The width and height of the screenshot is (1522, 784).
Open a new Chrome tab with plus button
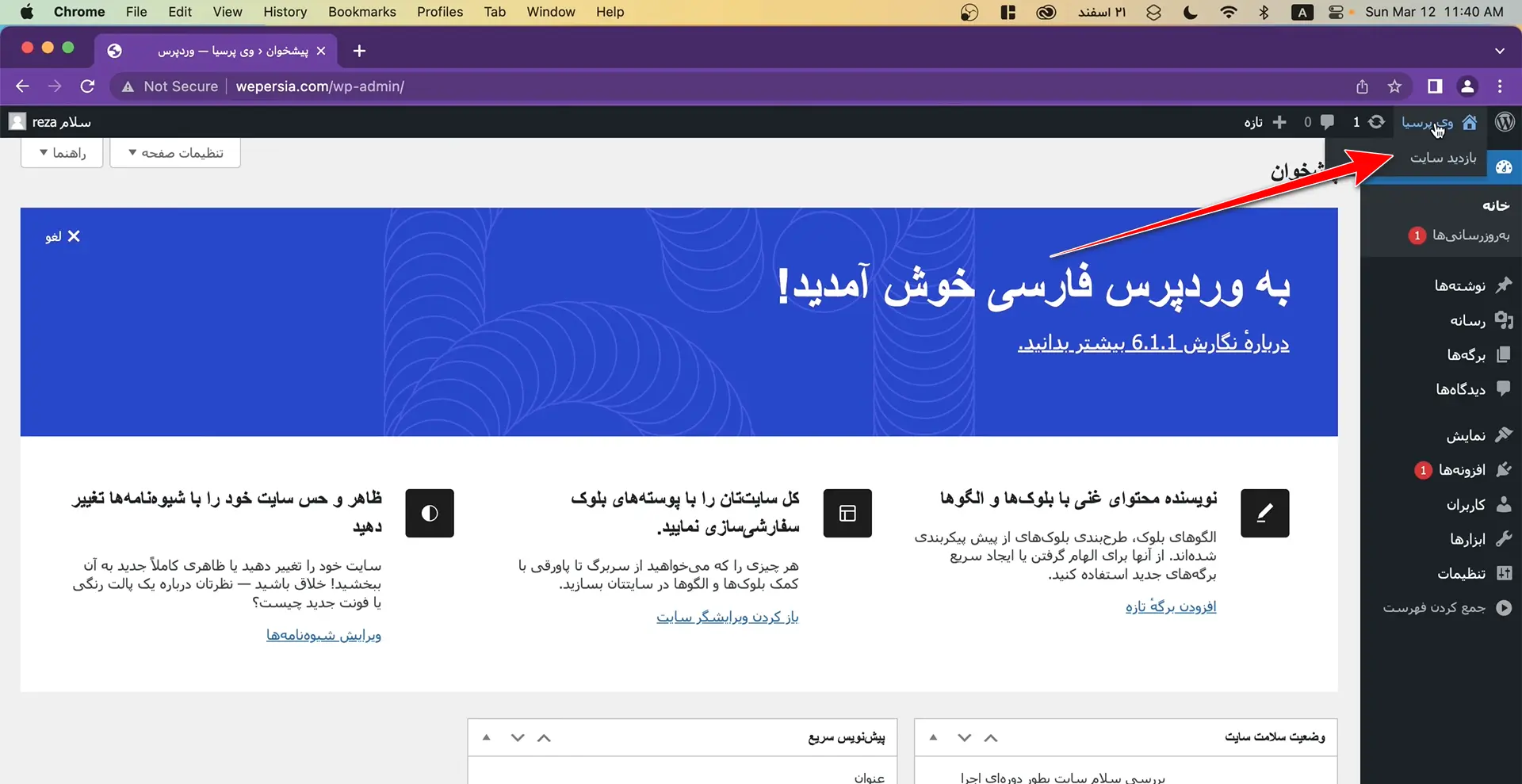[x=359, y=51]
